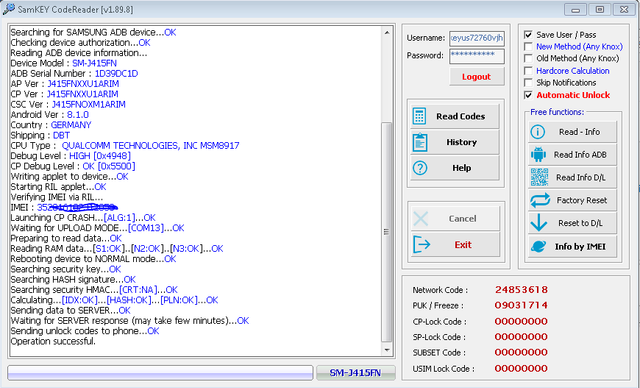Click the QR code icon on Read Info D/L

tap(539, 177)
